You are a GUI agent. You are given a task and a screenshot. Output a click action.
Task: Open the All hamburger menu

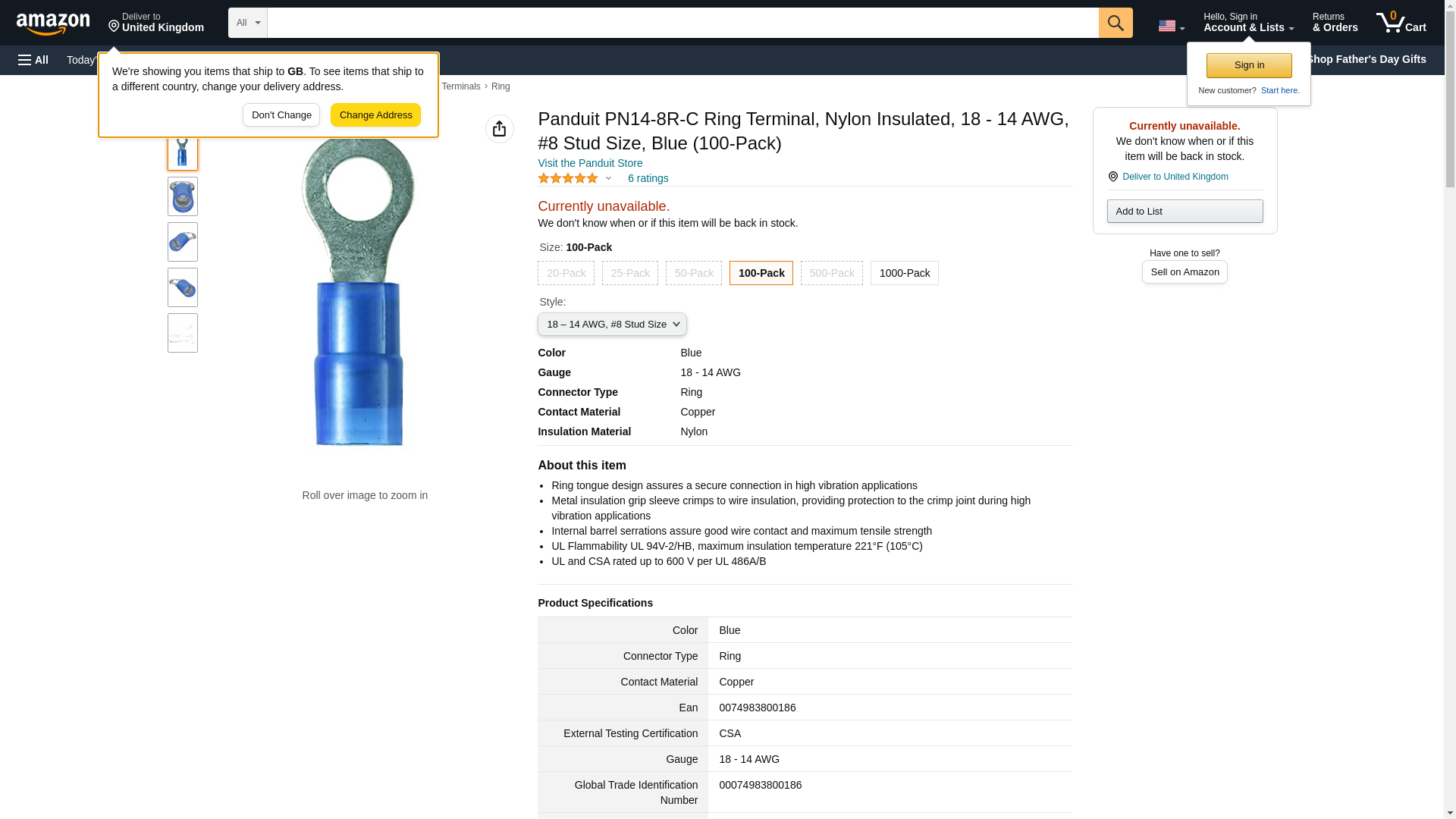tap(33, 60)
